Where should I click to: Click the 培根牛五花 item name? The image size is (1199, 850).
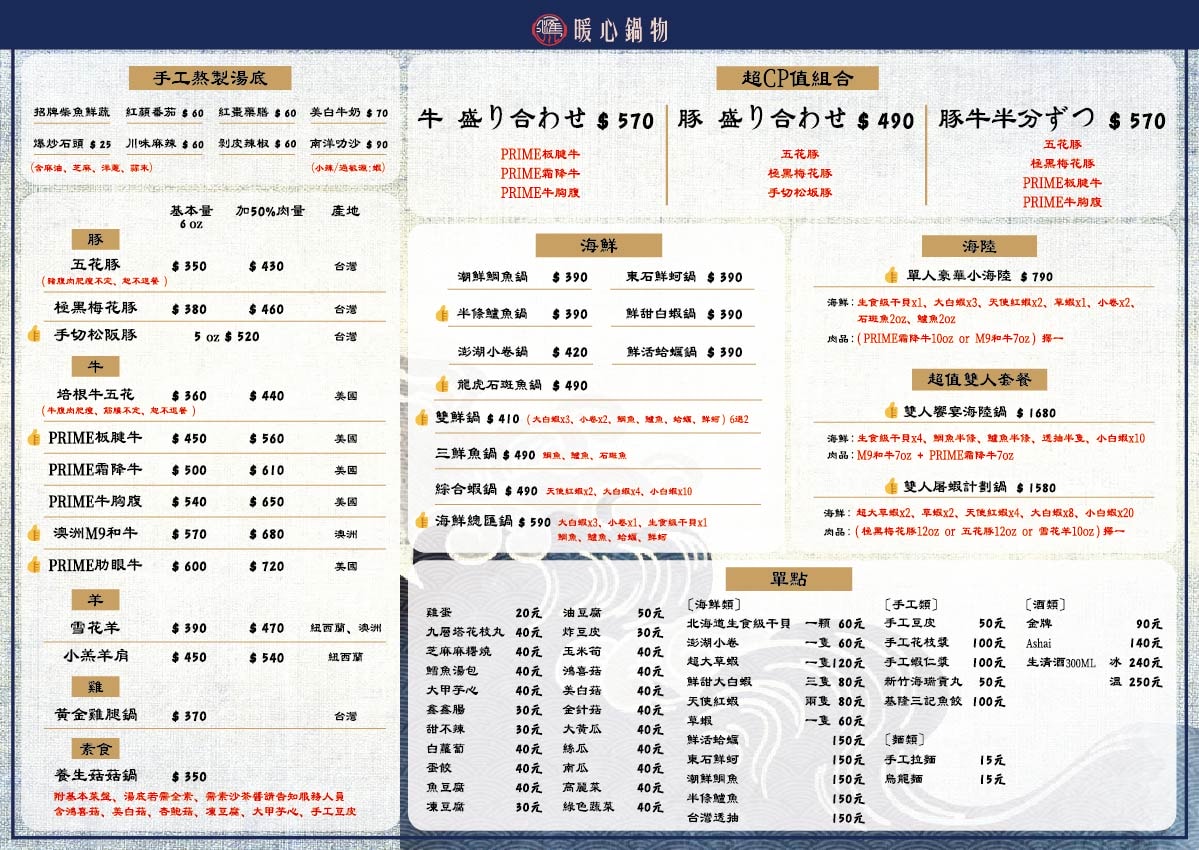96,394
